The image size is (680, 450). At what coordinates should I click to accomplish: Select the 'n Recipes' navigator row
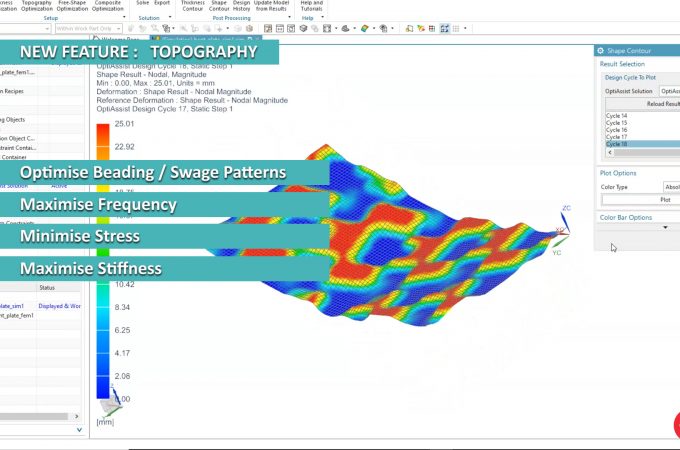[12, 91]
